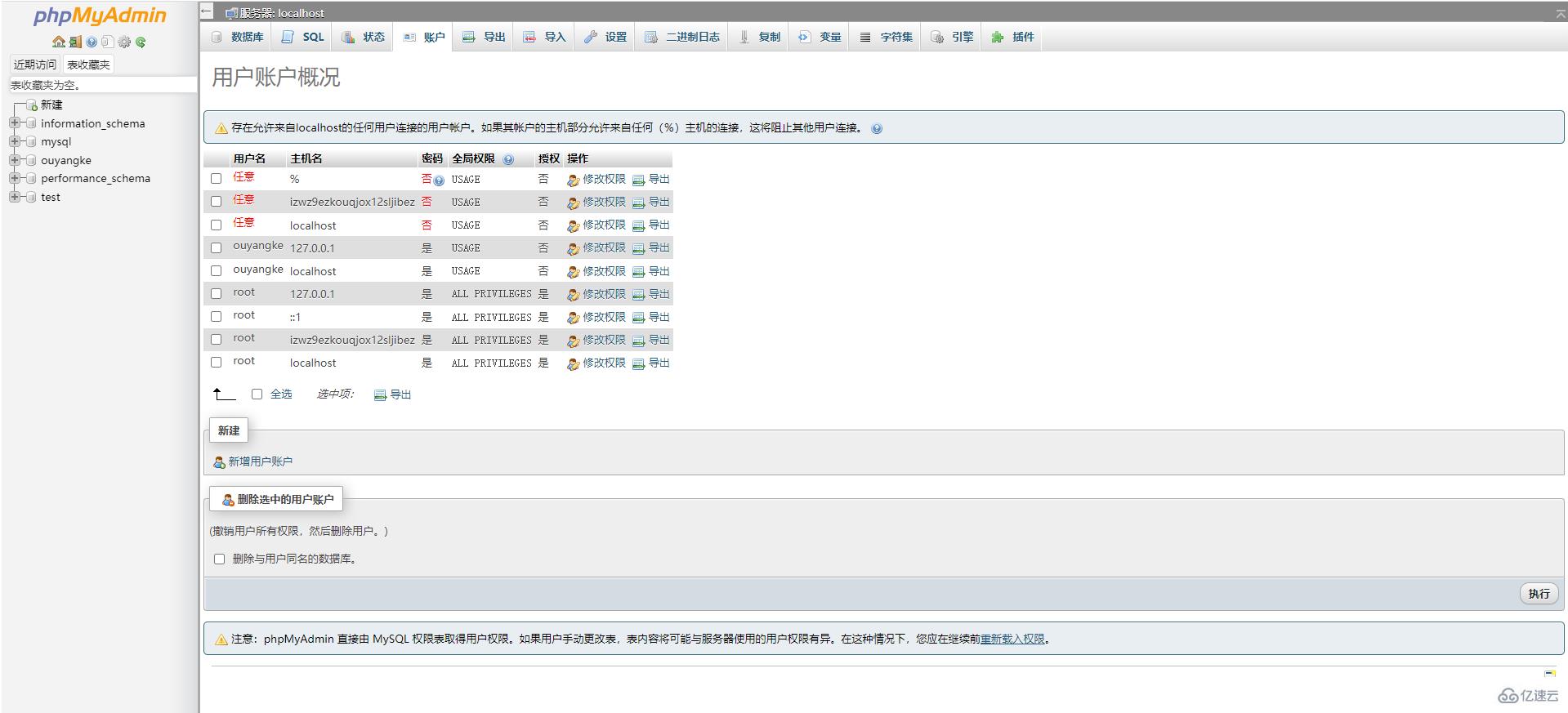Click 重新载入权限 link

1012,639
